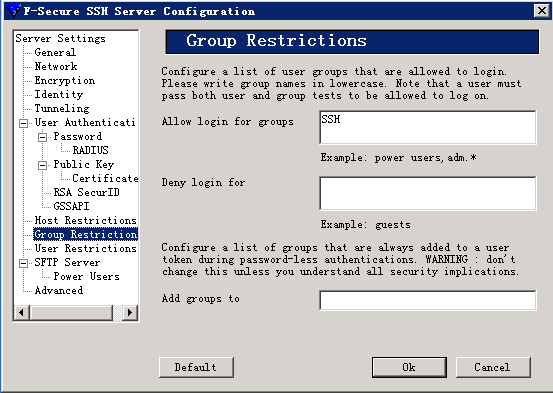553x393 pixels.
Task: Click the Ok button
Action: tap(409, 367)
